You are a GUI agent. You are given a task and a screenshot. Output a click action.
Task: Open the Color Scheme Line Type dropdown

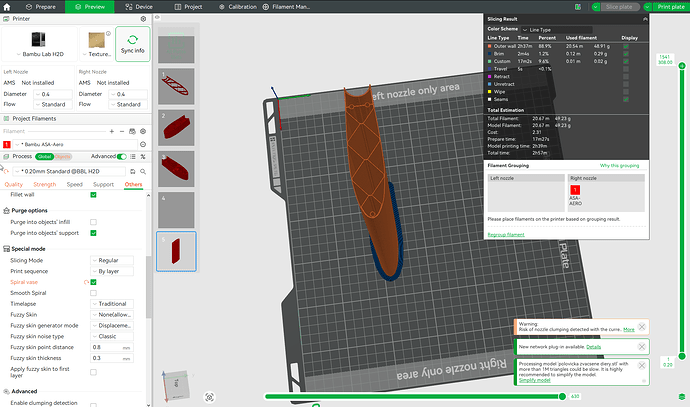[x=557, y=29]
